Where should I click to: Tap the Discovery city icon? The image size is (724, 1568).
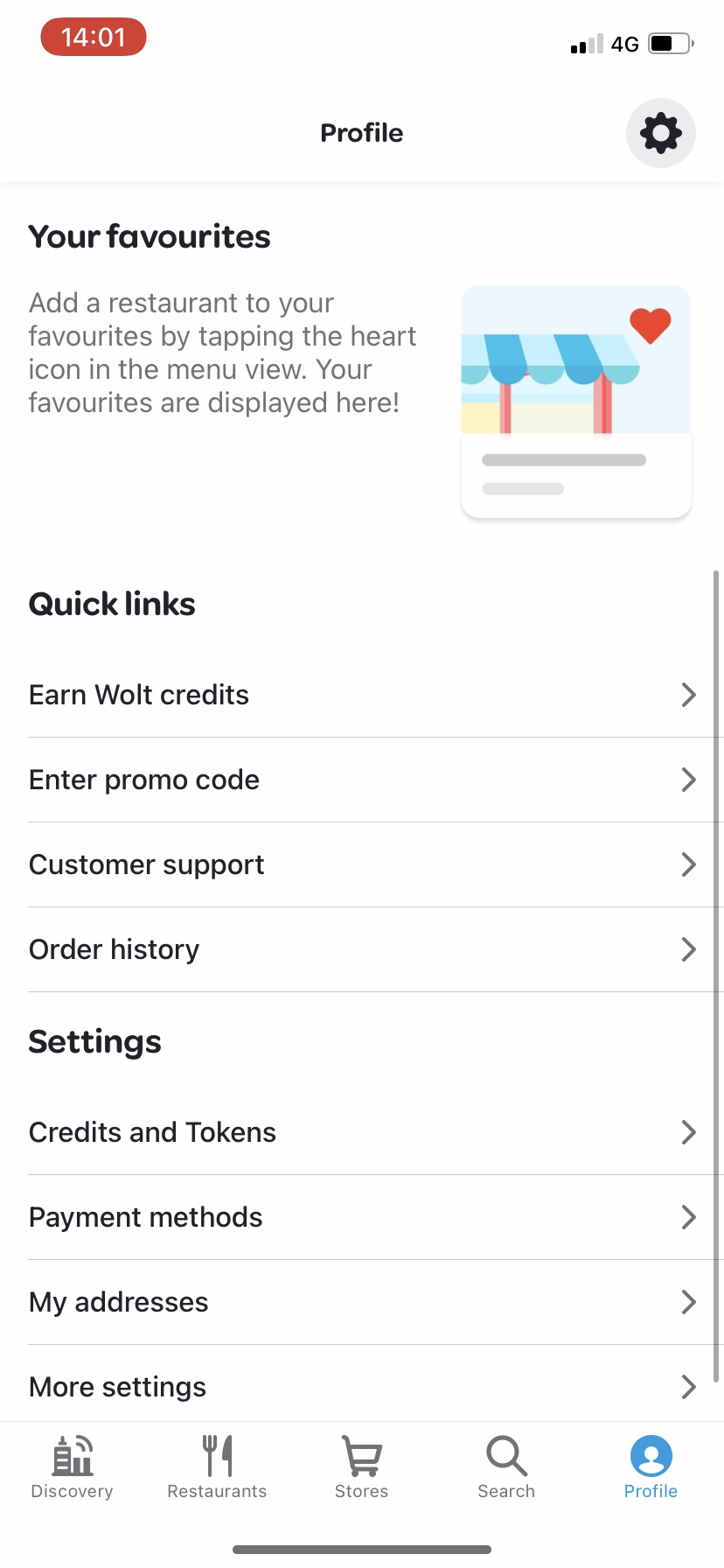coord(73,1456)
